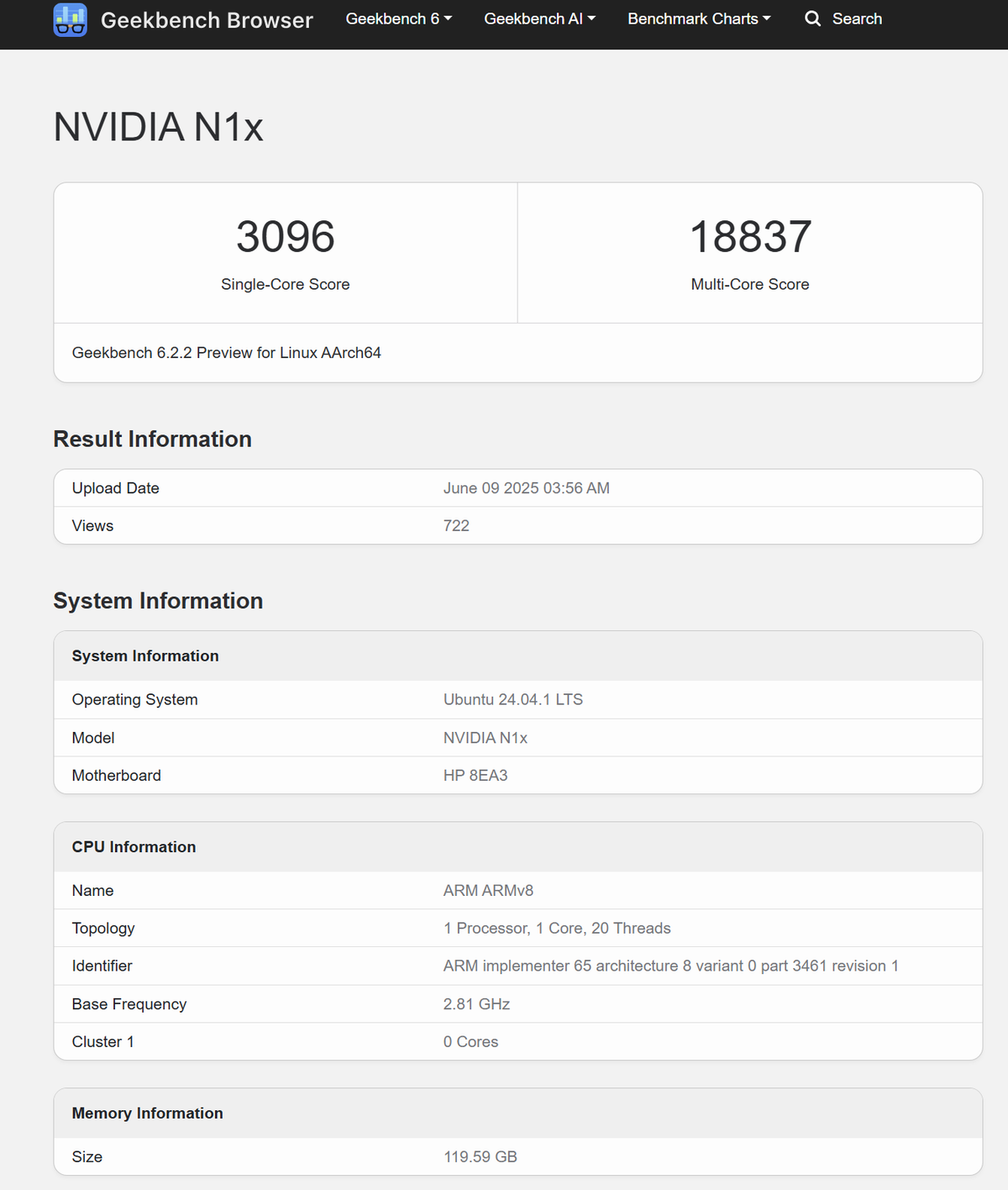Open the Geekbench 6 dropdown menu
The image size is (1008, 1190).
pos(397,18)
